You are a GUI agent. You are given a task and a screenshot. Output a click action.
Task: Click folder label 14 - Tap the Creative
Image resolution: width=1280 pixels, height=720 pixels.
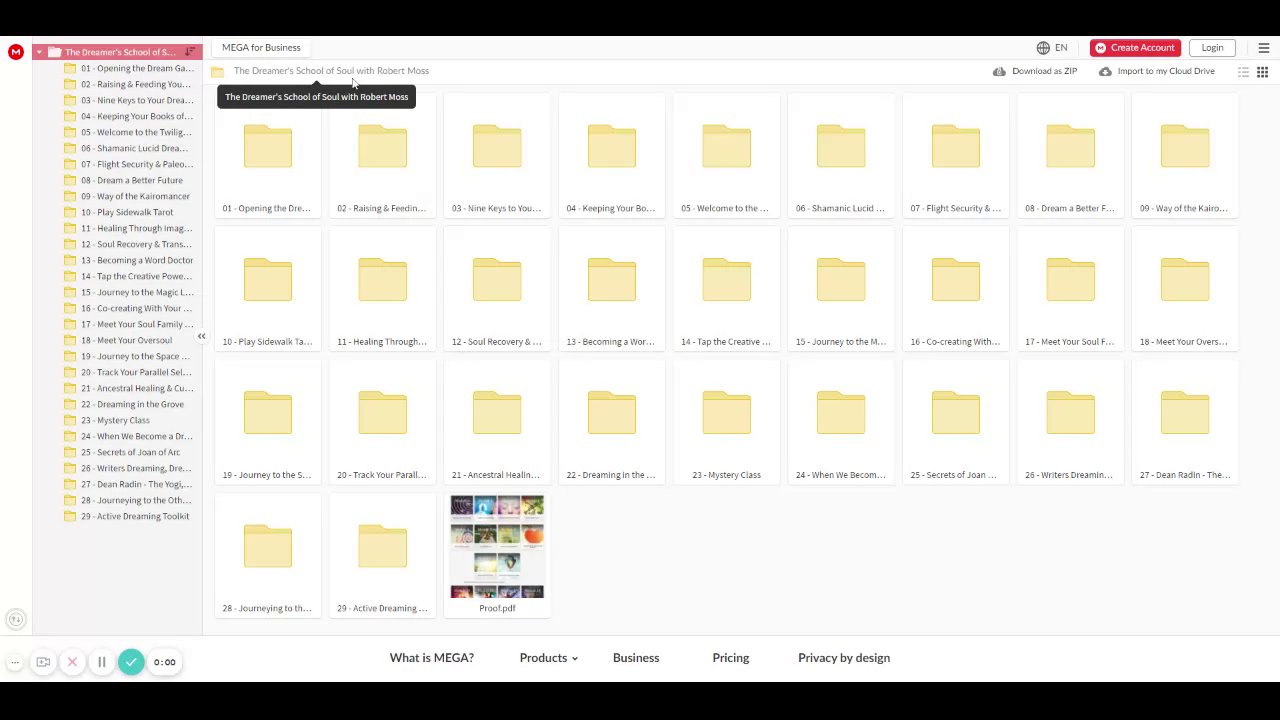click(x=726, y=342)
